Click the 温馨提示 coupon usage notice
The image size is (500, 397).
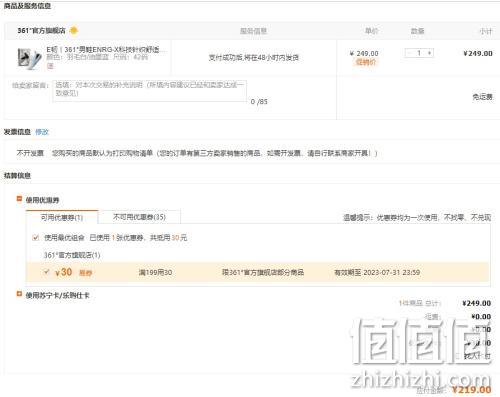pyautogui.click(x=417, y=218)
